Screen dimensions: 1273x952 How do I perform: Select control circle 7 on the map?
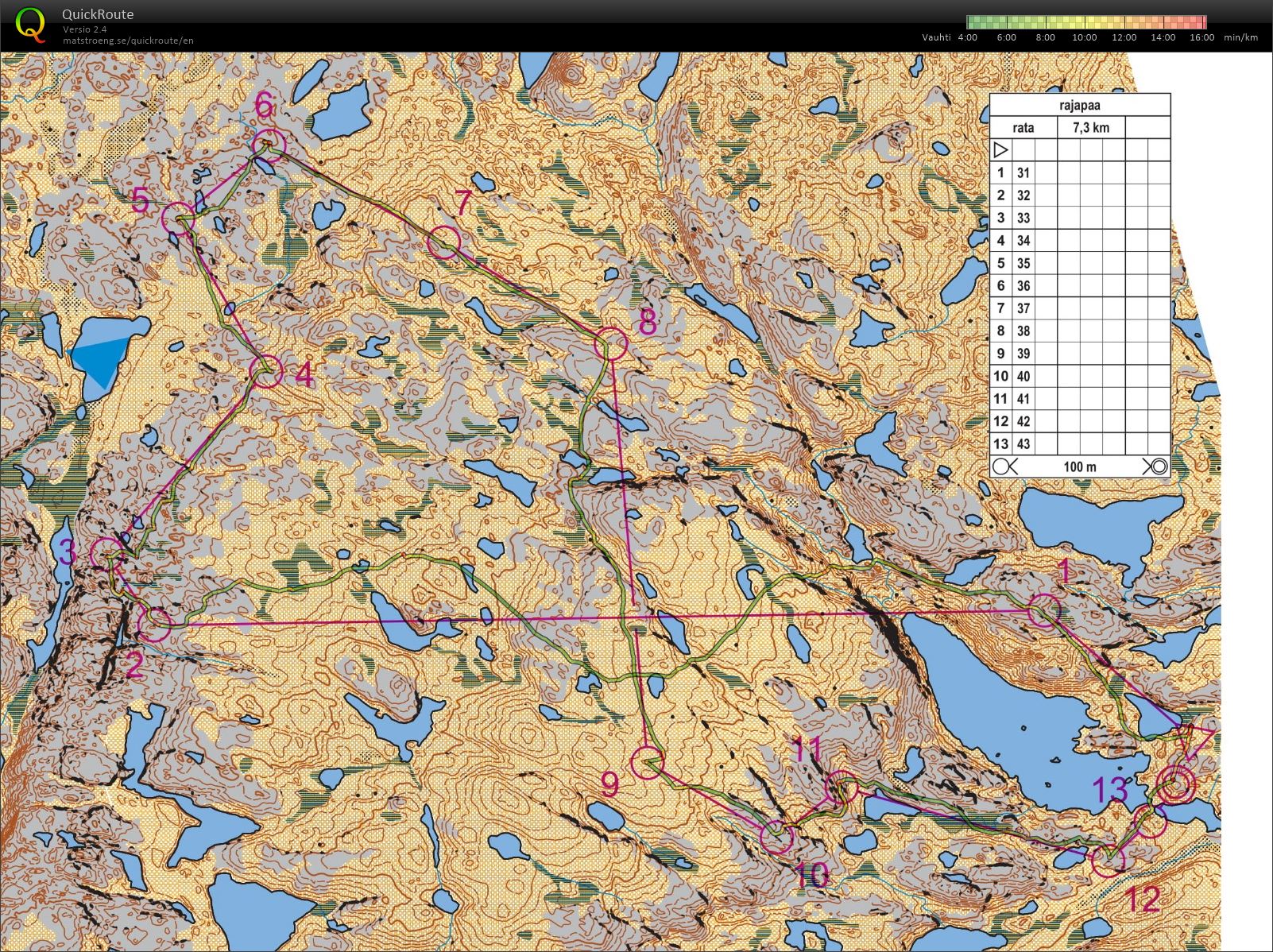(x=443, y=242)
